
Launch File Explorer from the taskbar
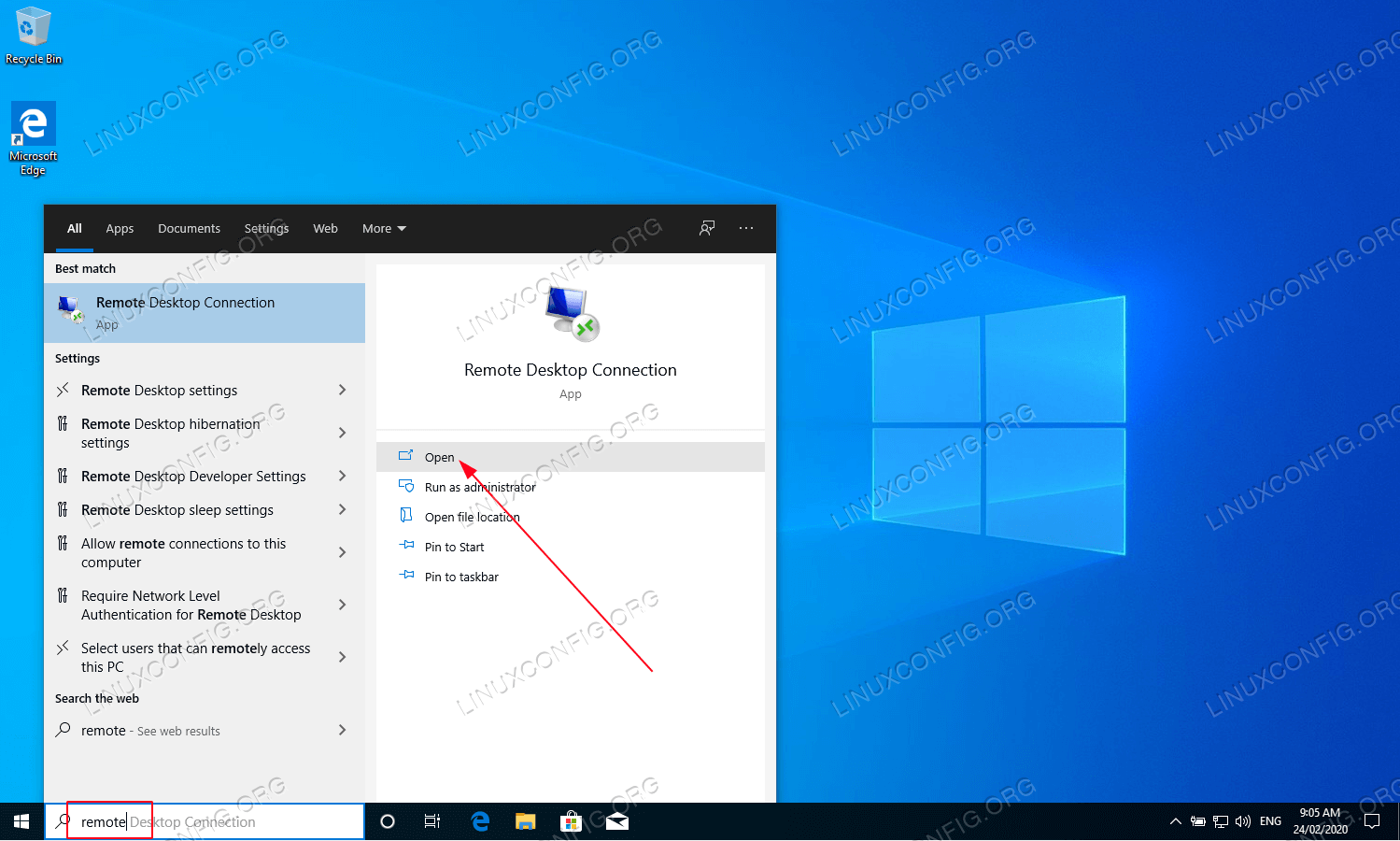point(525,821)
